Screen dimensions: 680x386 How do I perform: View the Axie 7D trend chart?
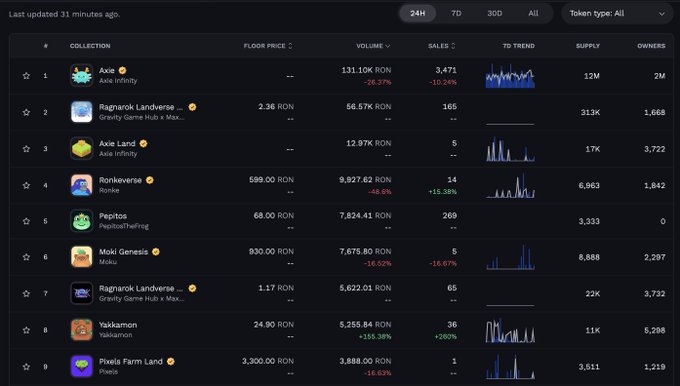pyautogui.click(x=510, y=76)
